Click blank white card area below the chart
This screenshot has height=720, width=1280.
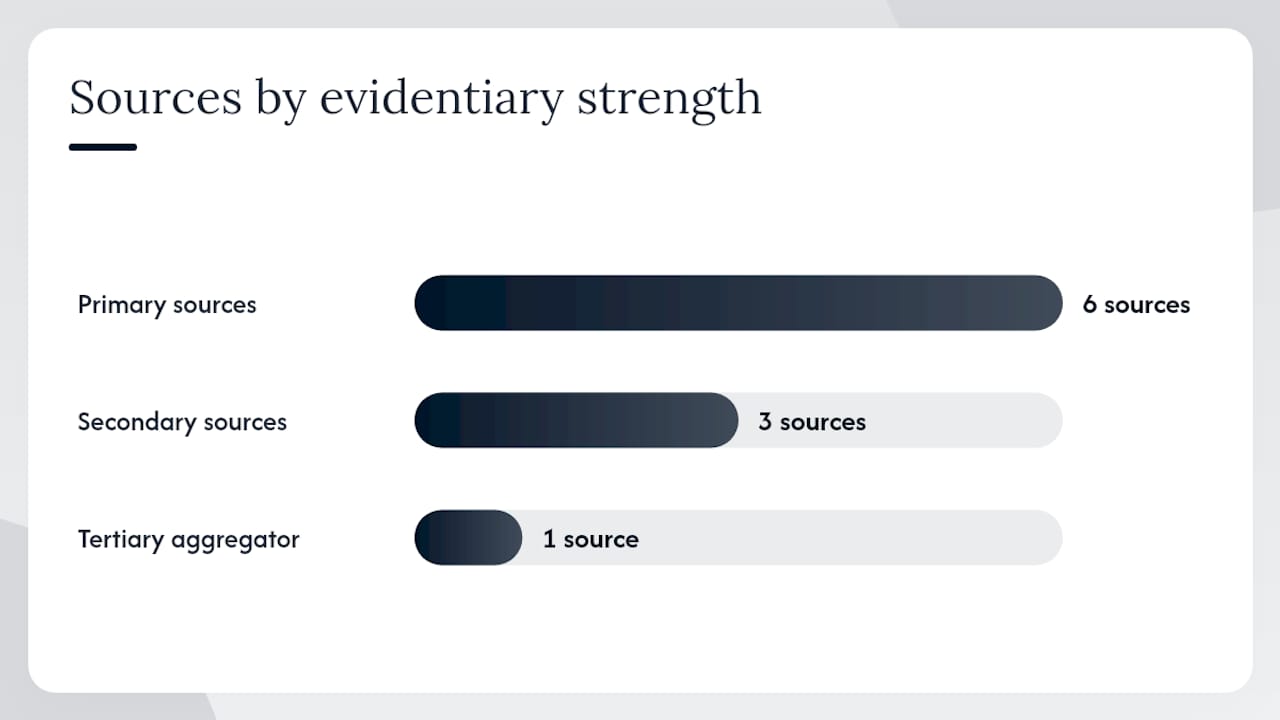pos(640,630)
